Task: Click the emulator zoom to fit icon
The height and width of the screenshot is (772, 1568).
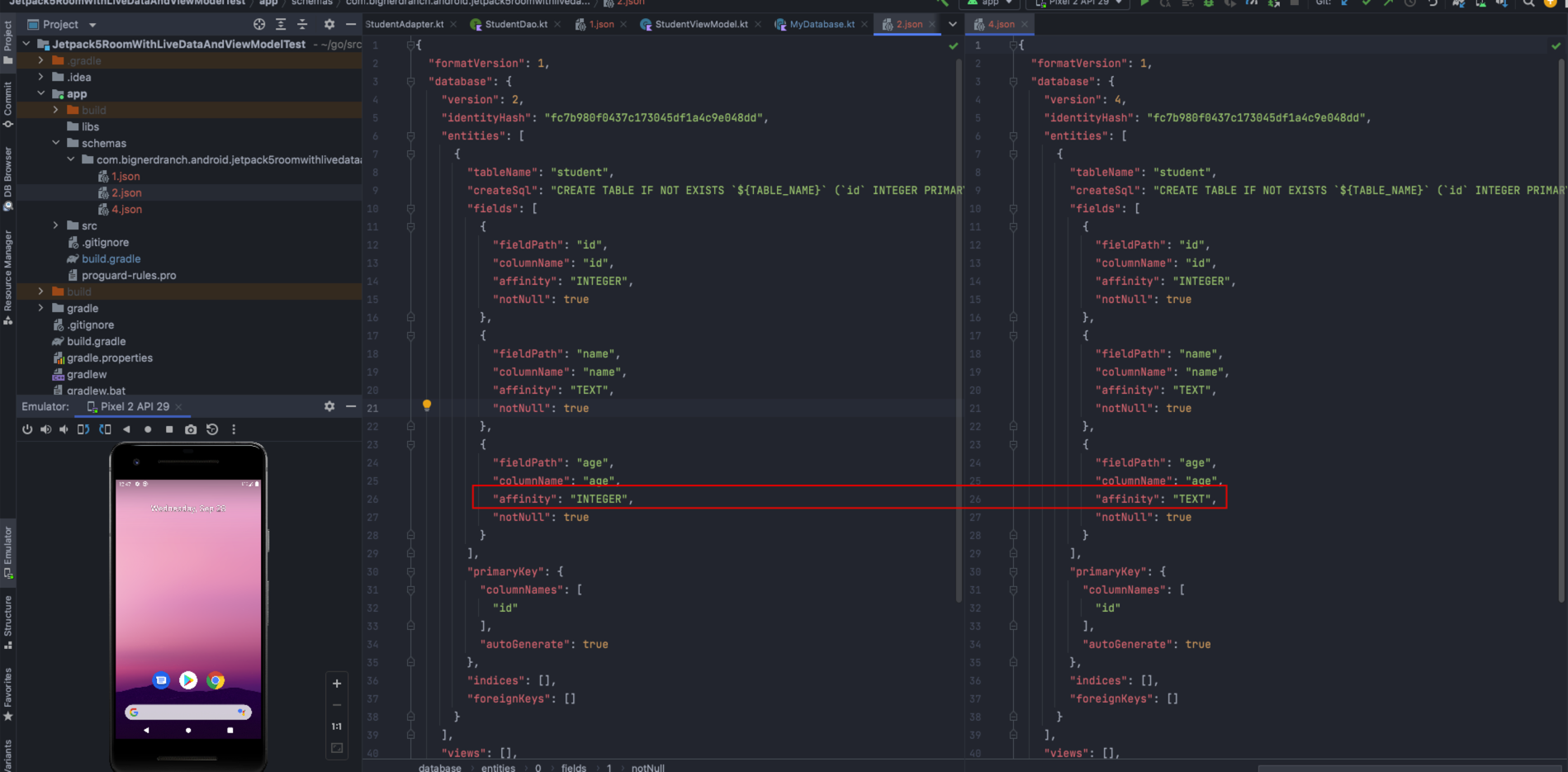Action: (x=337, y=748)
